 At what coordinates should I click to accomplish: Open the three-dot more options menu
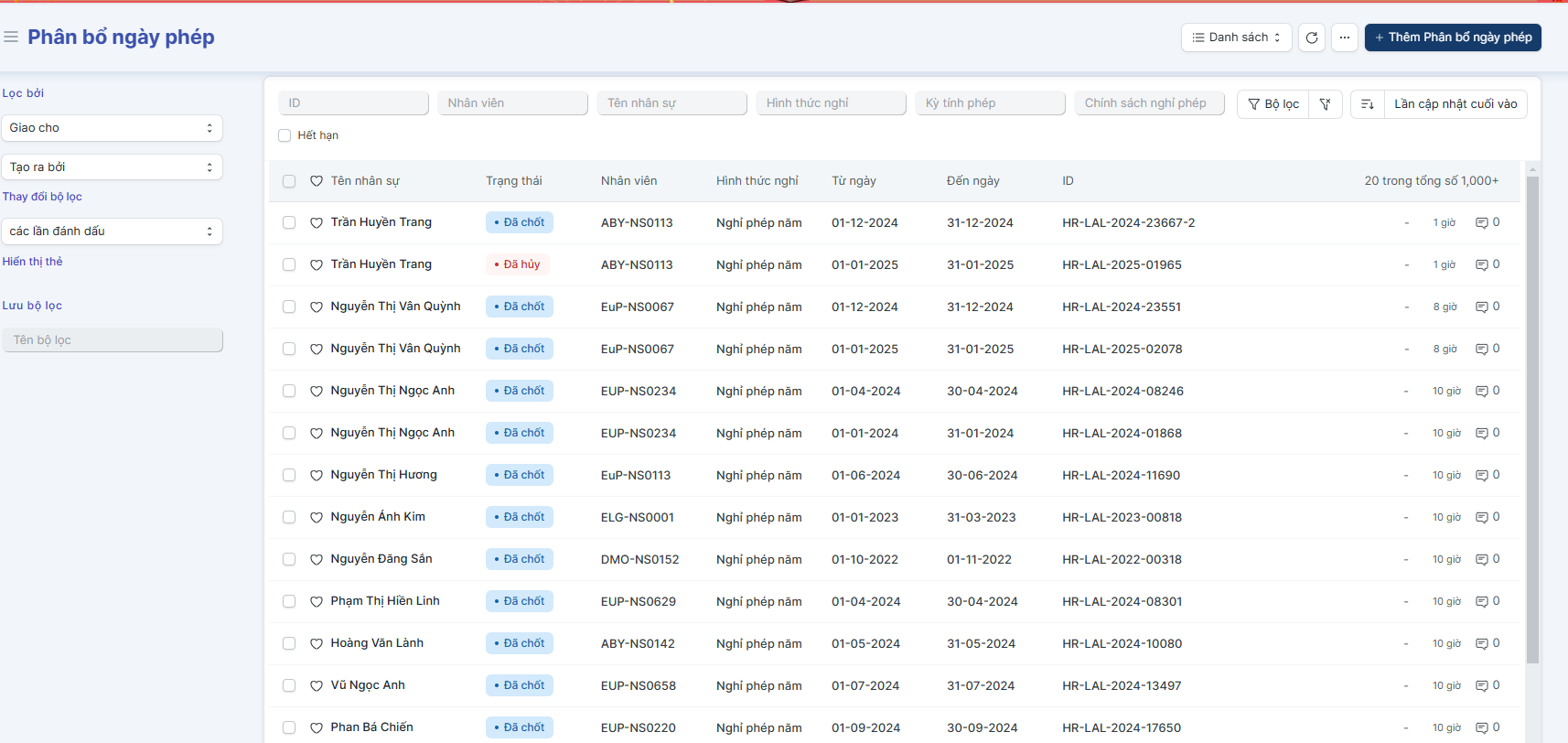point(1344,38)
